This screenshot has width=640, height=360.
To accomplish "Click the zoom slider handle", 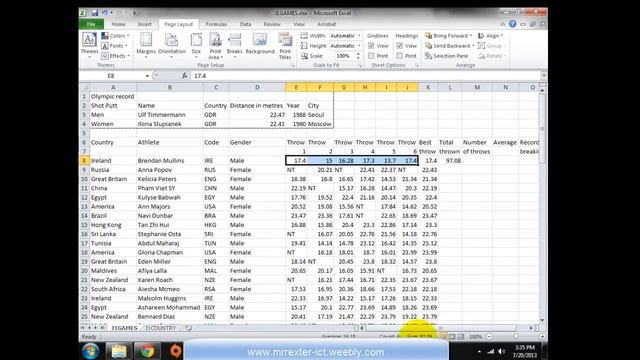I will coord(516,337).
